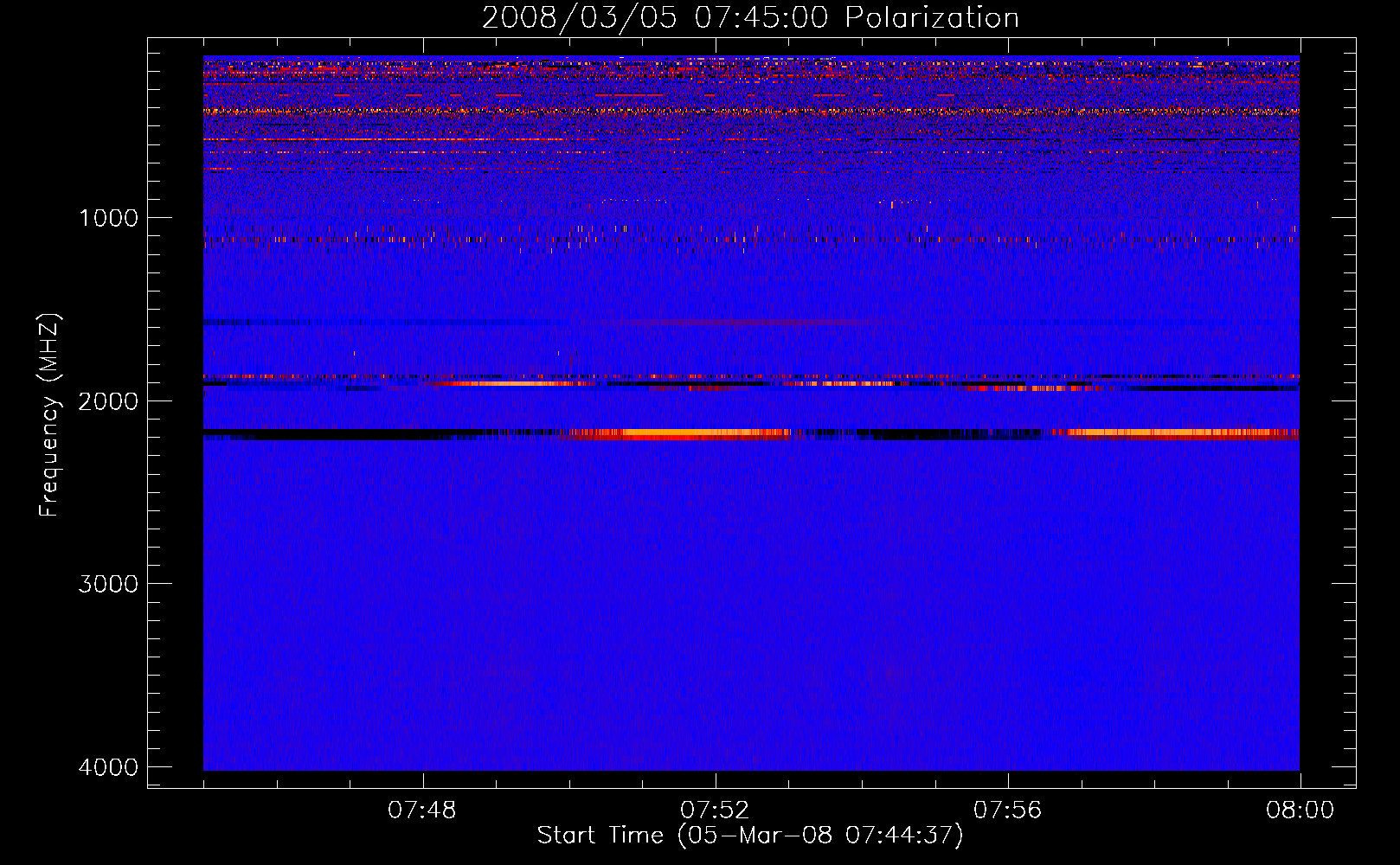The width and height of the screenshot is (1400, 865).
Task: Click the 07:56 time tick label
Action: tap(1007, 811)
